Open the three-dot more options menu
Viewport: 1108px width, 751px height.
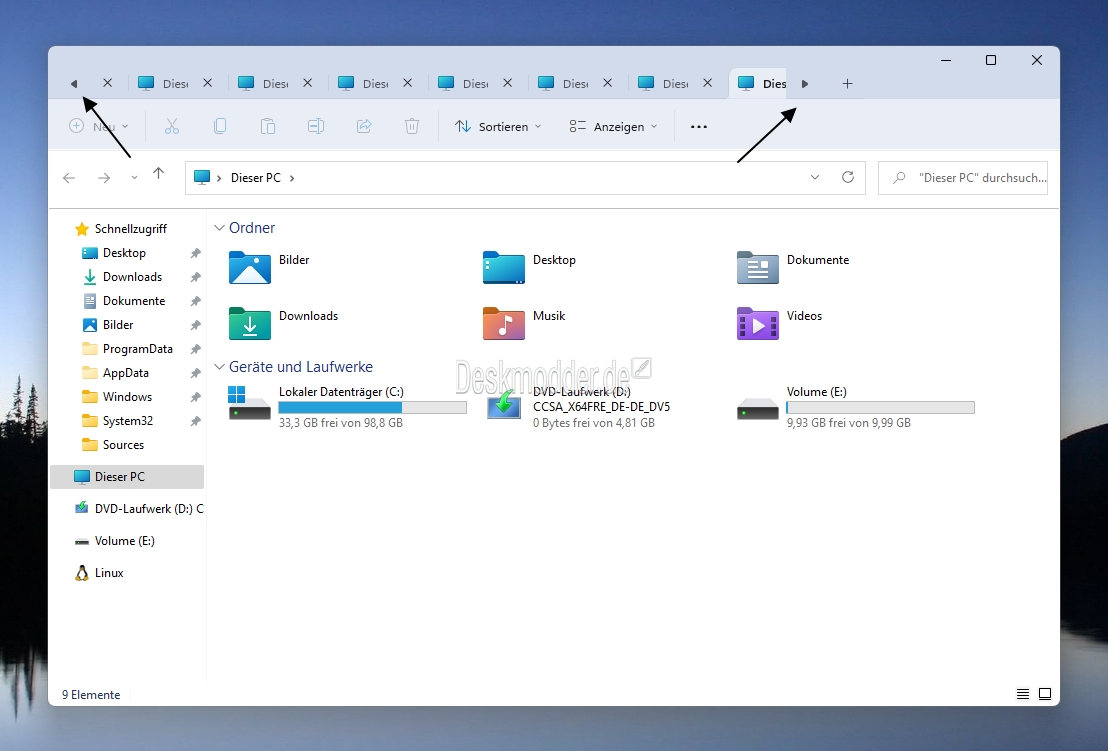[699, 126]
